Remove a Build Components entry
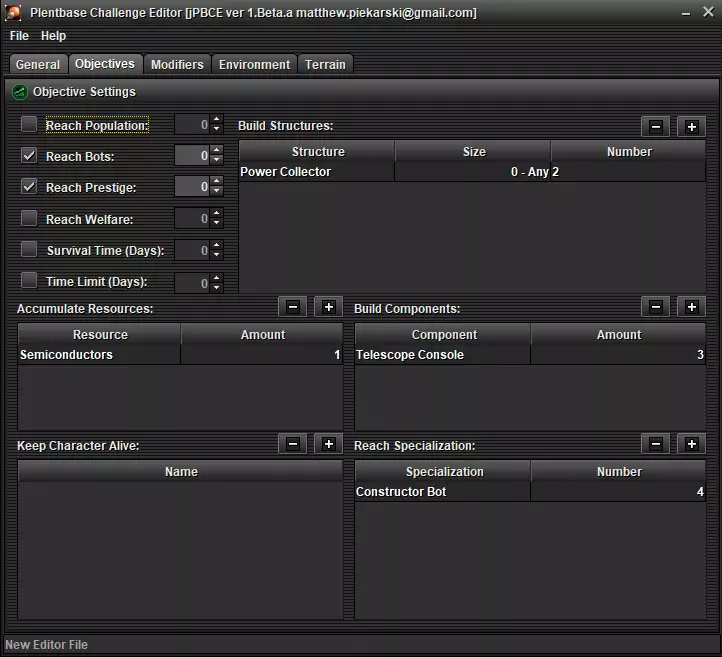 pyautogui.click(x=655, y=307)
